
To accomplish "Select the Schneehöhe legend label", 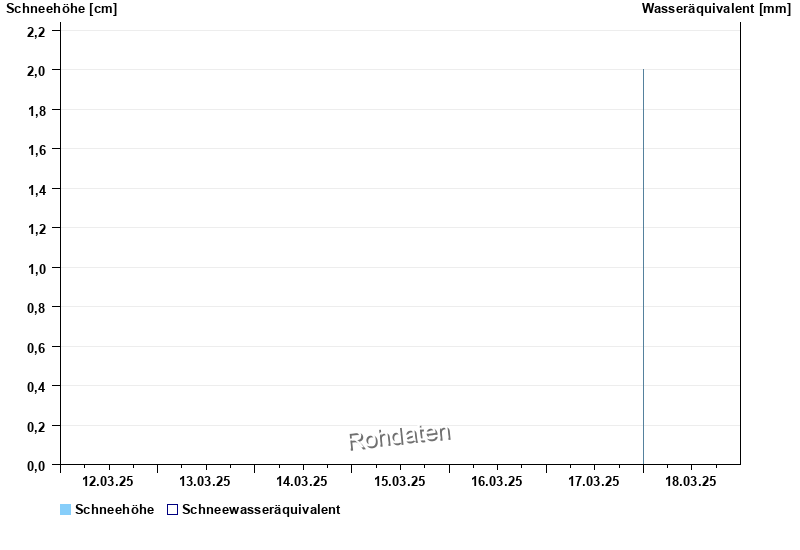I will pos(114,510).
